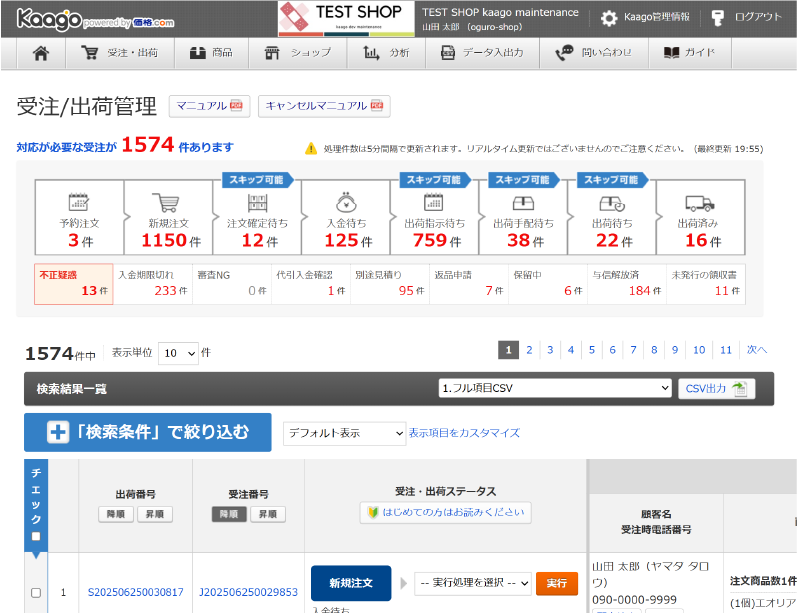This screenshot has width=797, height=613.
Task: Select the 保留中 6件 filter
Action: [548, 284]
